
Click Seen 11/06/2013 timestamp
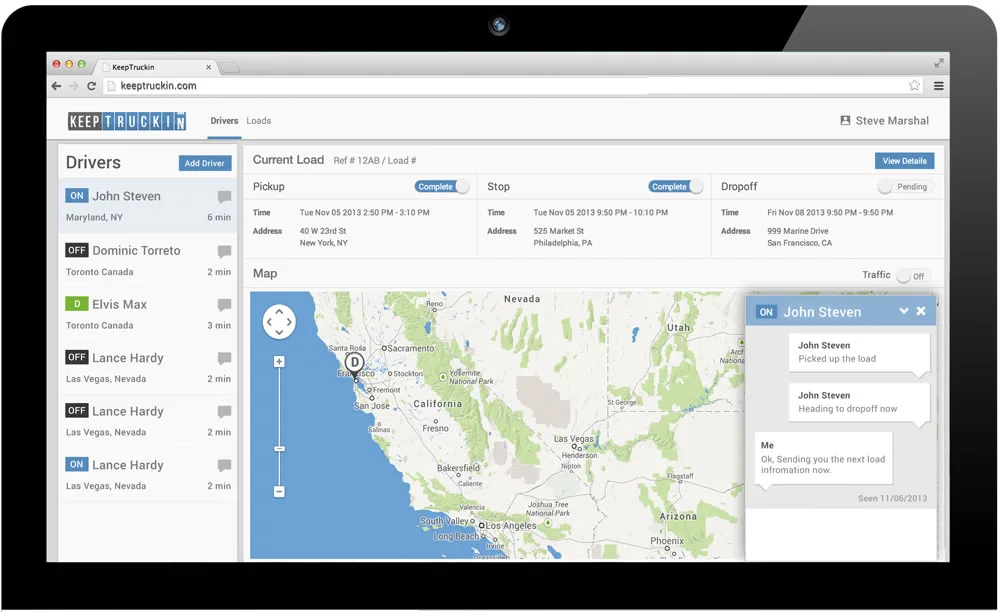pos(892,499)
